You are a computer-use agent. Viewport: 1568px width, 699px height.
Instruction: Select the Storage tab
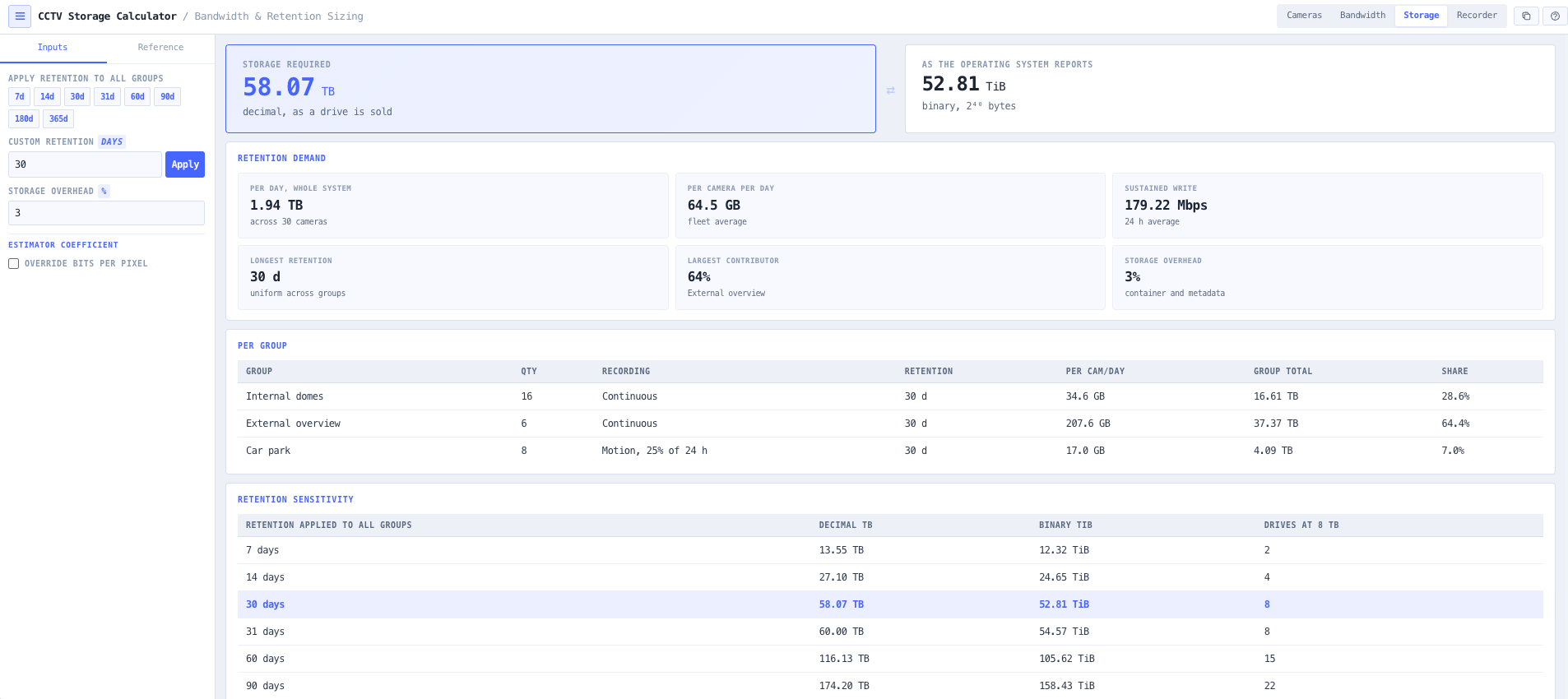[x=1421, y=16]
